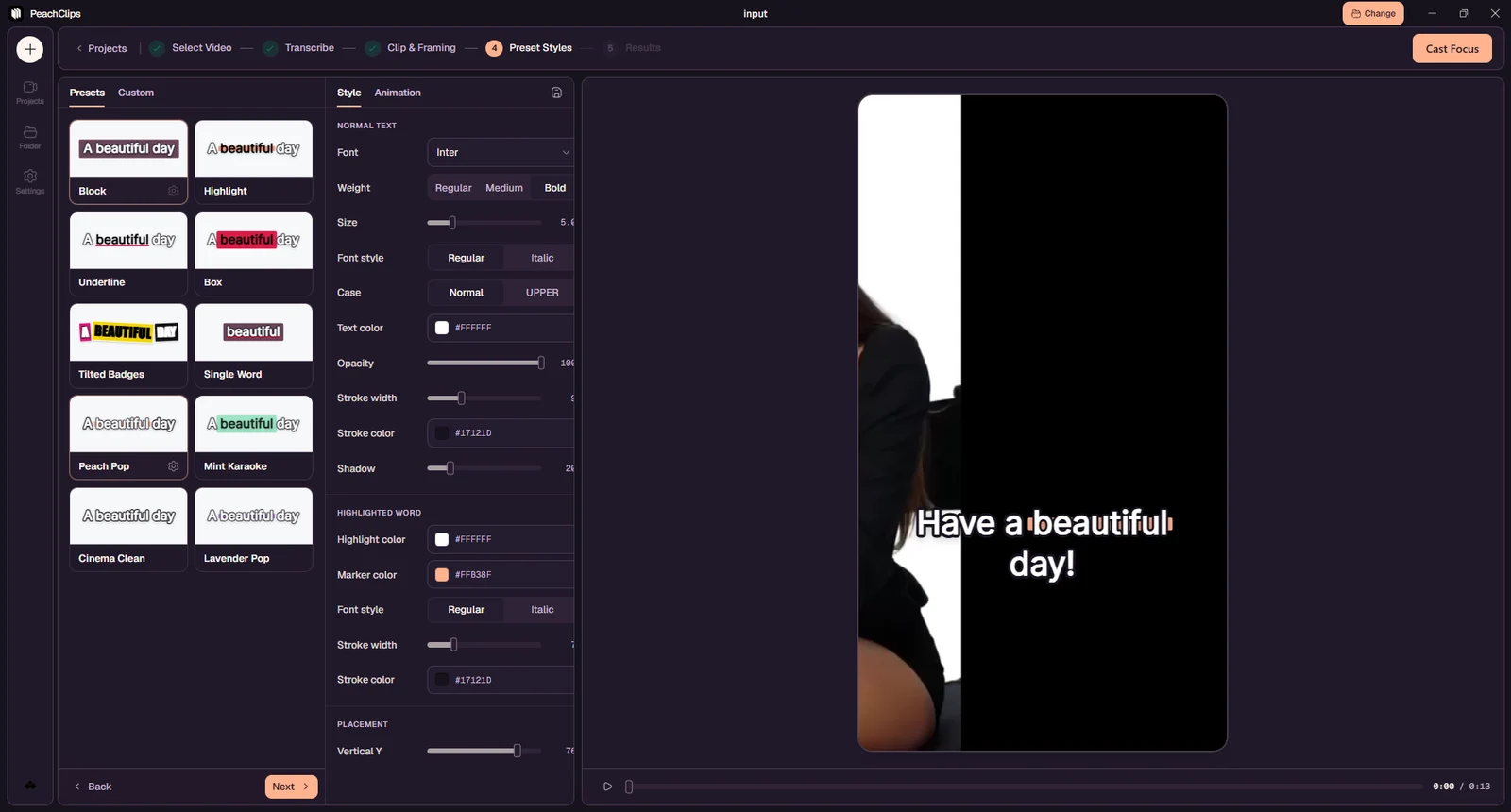Click the Opacity slider handle
Image resolution: width=1511 pixels, height=812 pixels.
(541, 364)
